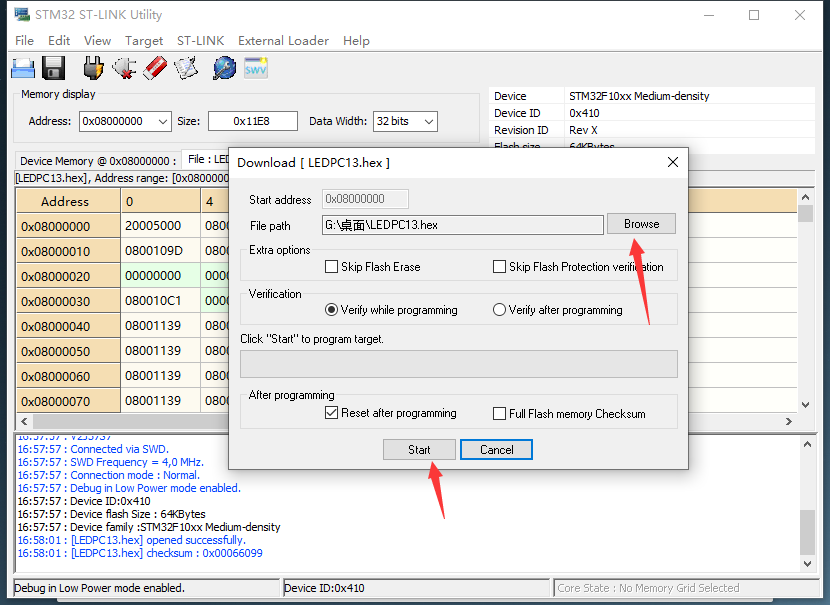Click the Open file toolbar icon
The image size is (830, 605).
coord(23,68)
